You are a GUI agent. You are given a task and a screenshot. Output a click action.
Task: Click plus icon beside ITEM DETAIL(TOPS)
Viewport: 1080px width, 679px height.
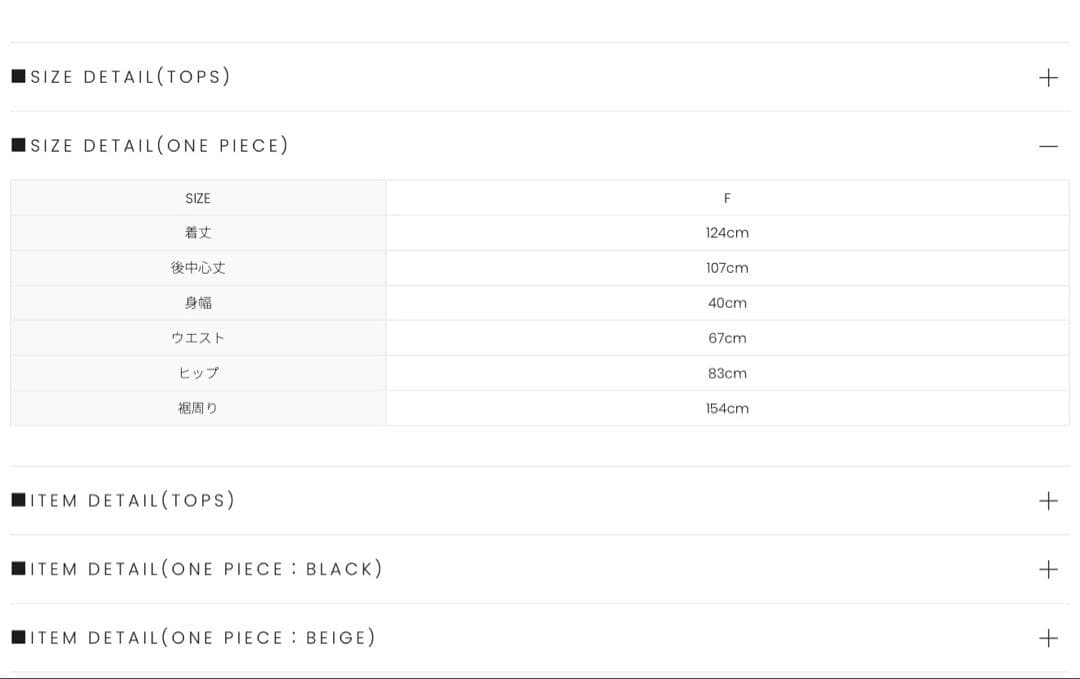(x=1048, y=500)
